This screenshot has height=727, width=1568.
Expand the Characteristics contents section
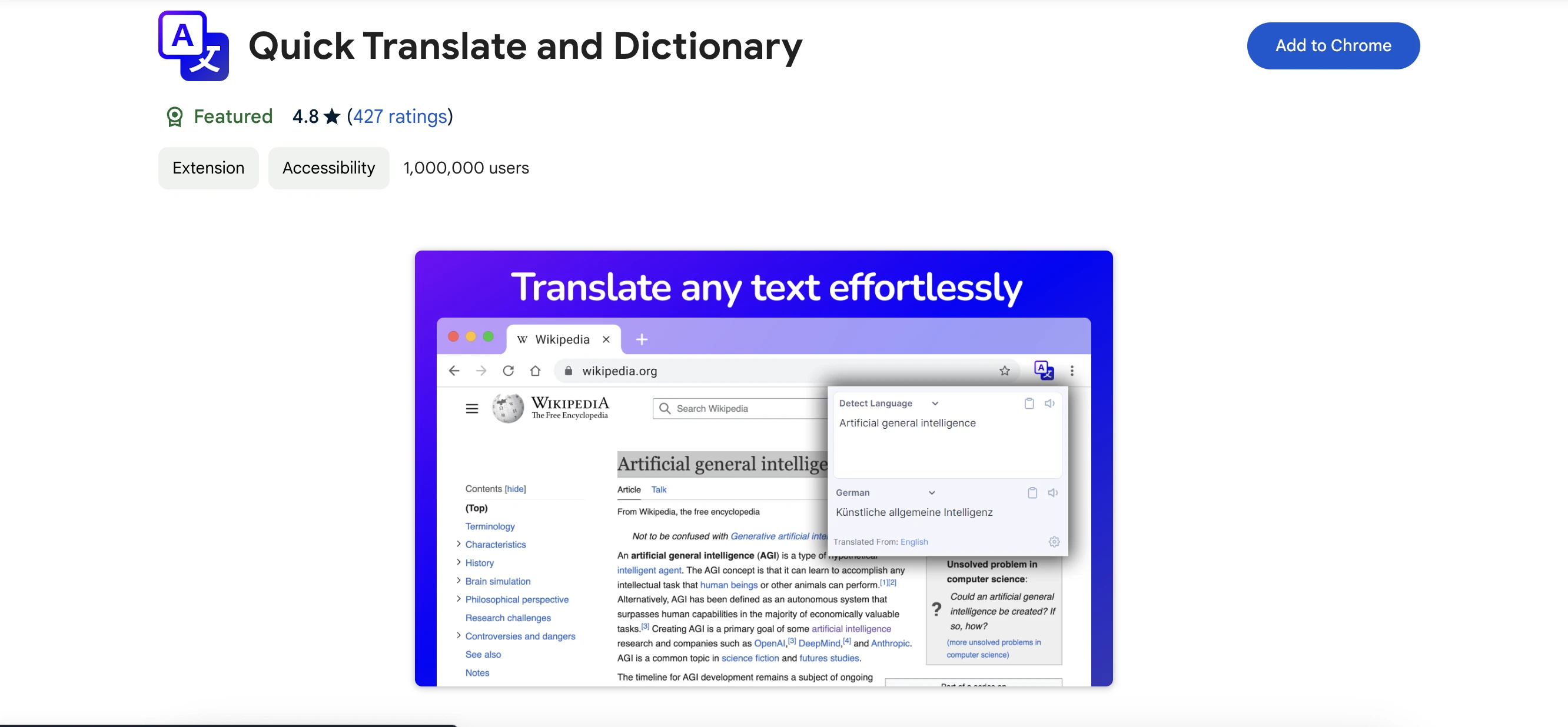click(x=459, y=544)
